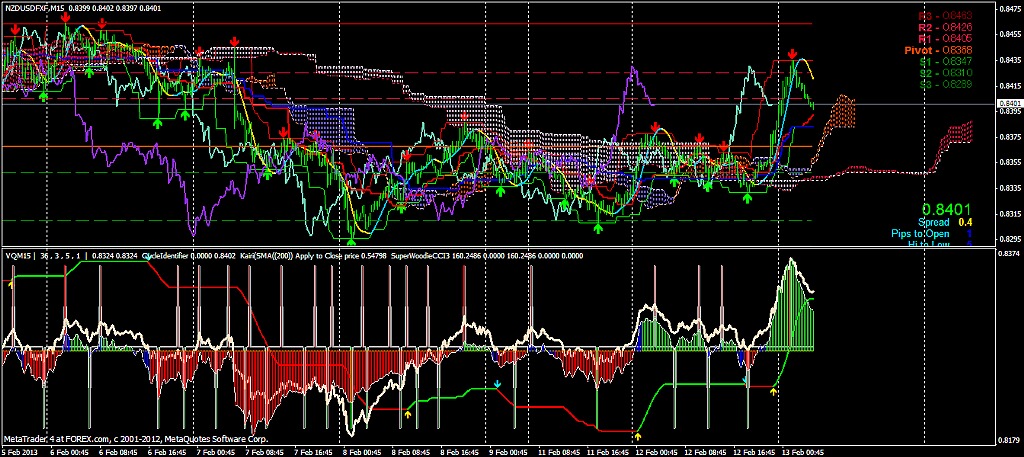Click the 0.8335 price scale value
Image resolution: width=1024 pixels, height=457 pixels.
tap(1010, 188)
